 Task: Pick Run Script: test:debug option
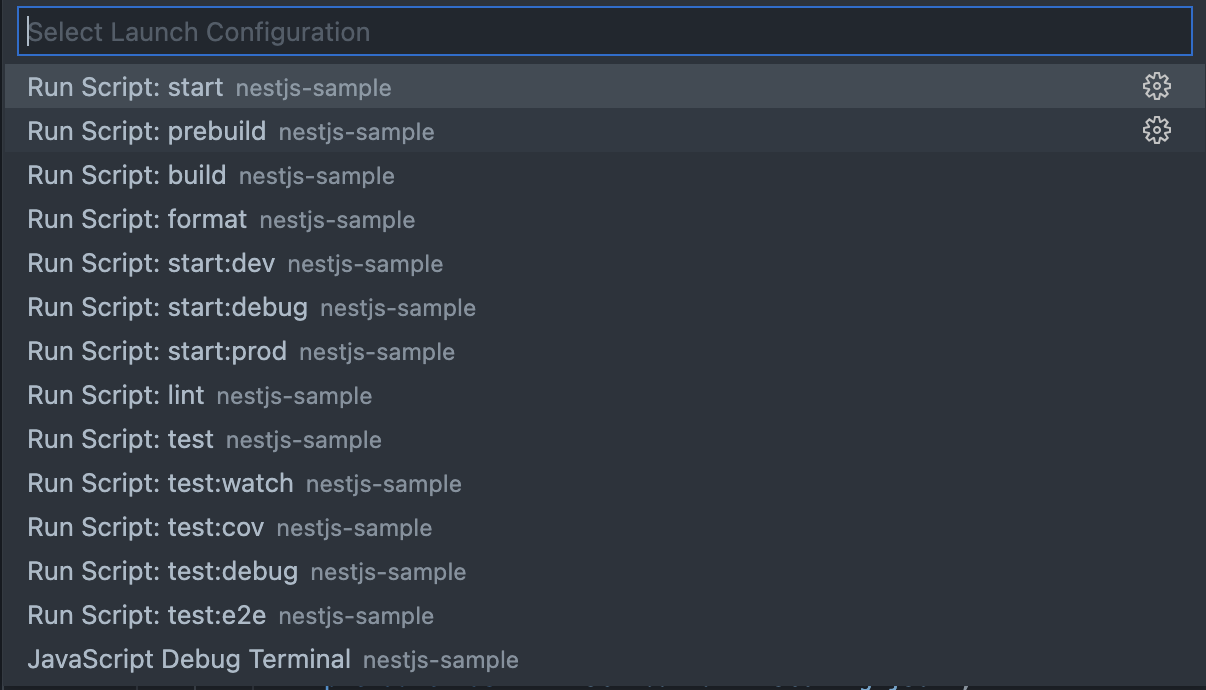605,571
